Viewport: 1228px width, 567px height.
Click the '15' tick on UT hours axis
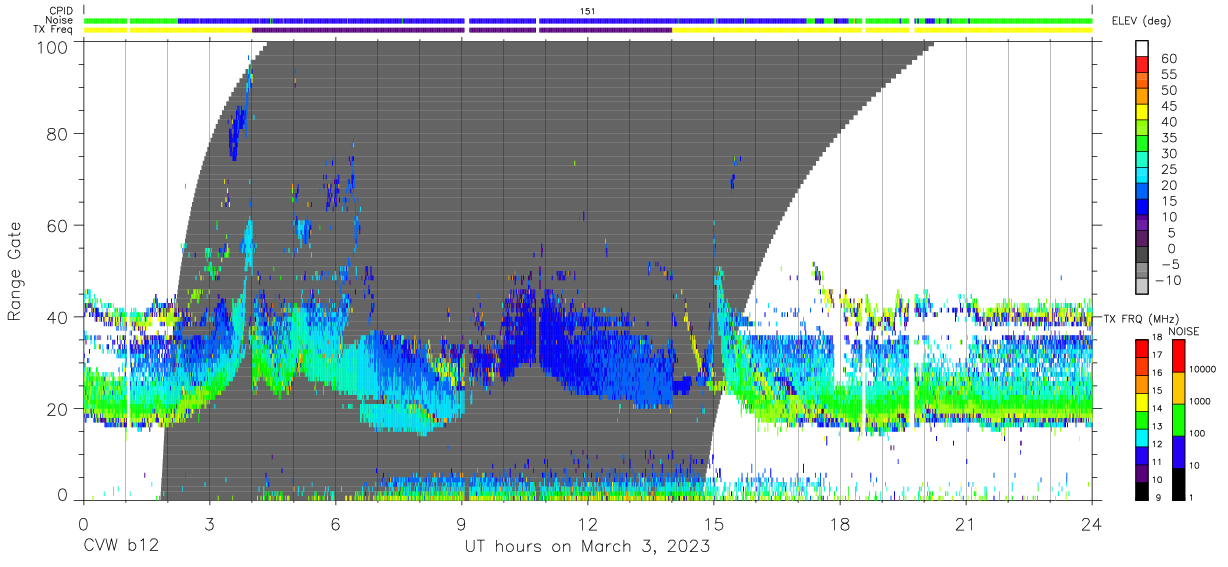(714, 522)
